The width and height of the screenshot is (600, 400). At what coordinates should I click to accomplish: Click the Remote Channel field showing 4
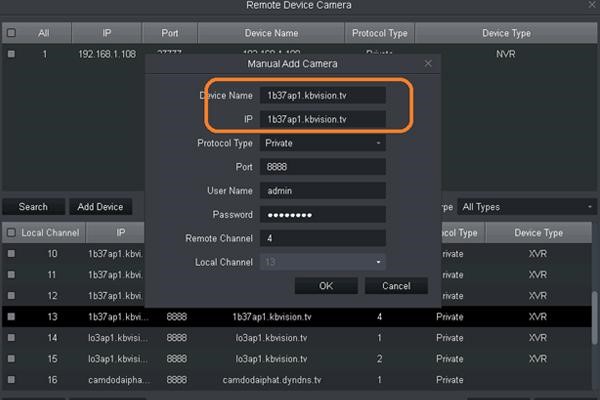coord(323,238)
